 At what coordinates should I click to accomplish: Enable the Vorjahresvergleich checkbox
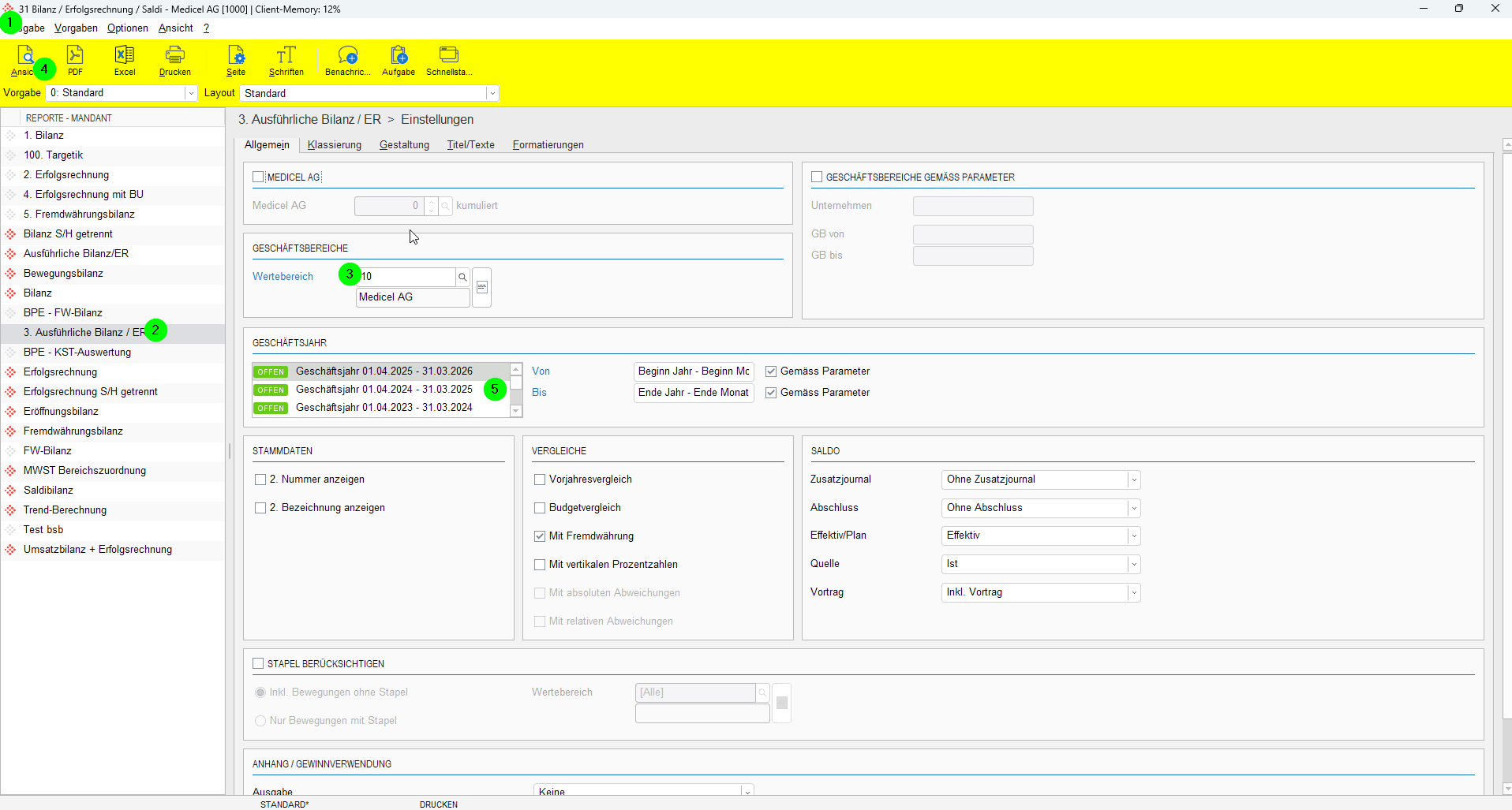[540, 480]
